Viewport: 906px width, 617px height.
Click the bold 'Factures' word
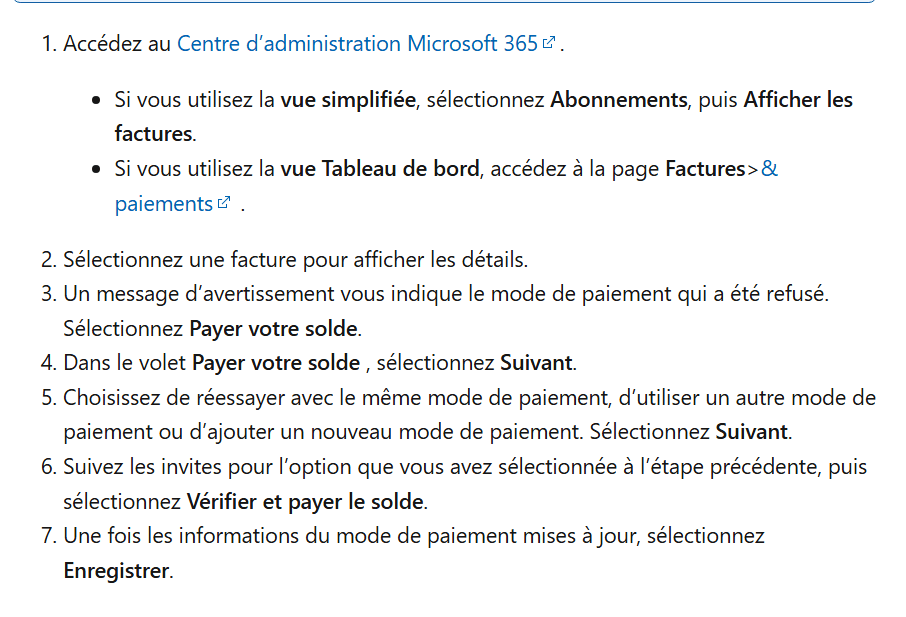705,169
